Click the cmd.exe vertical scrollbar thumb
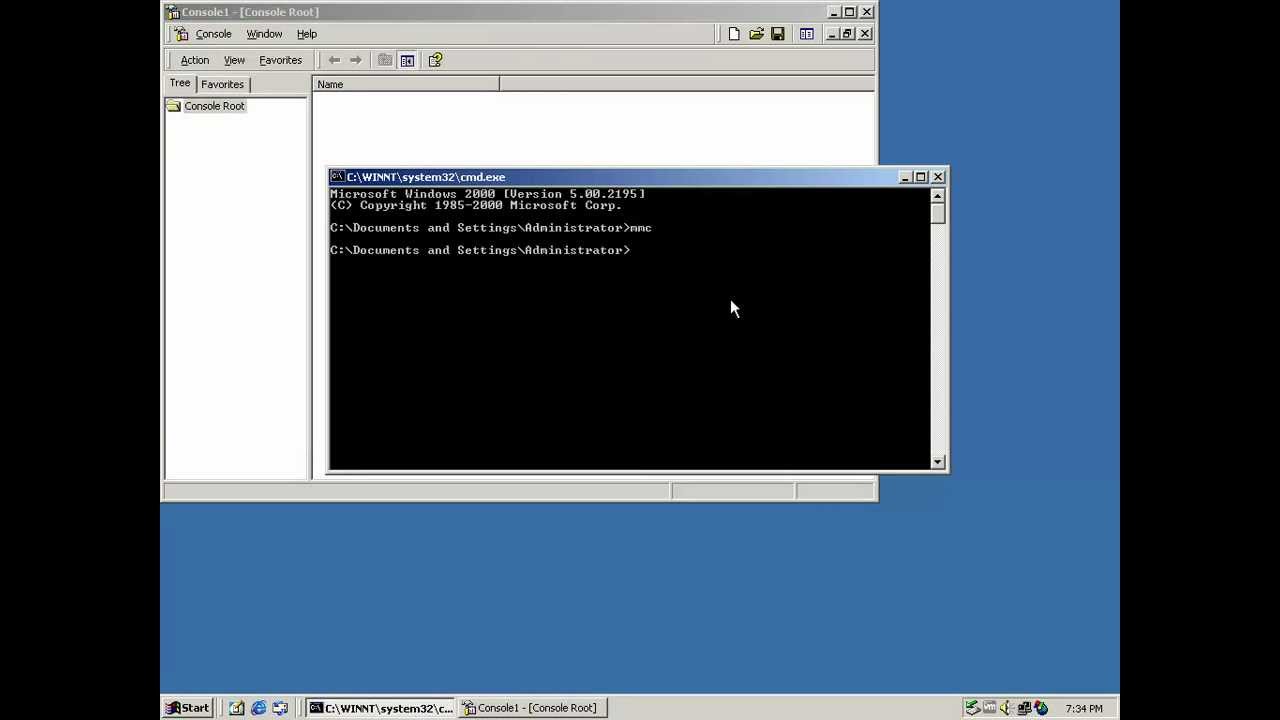Viewport: 1280px width, 720px height. 937,213
